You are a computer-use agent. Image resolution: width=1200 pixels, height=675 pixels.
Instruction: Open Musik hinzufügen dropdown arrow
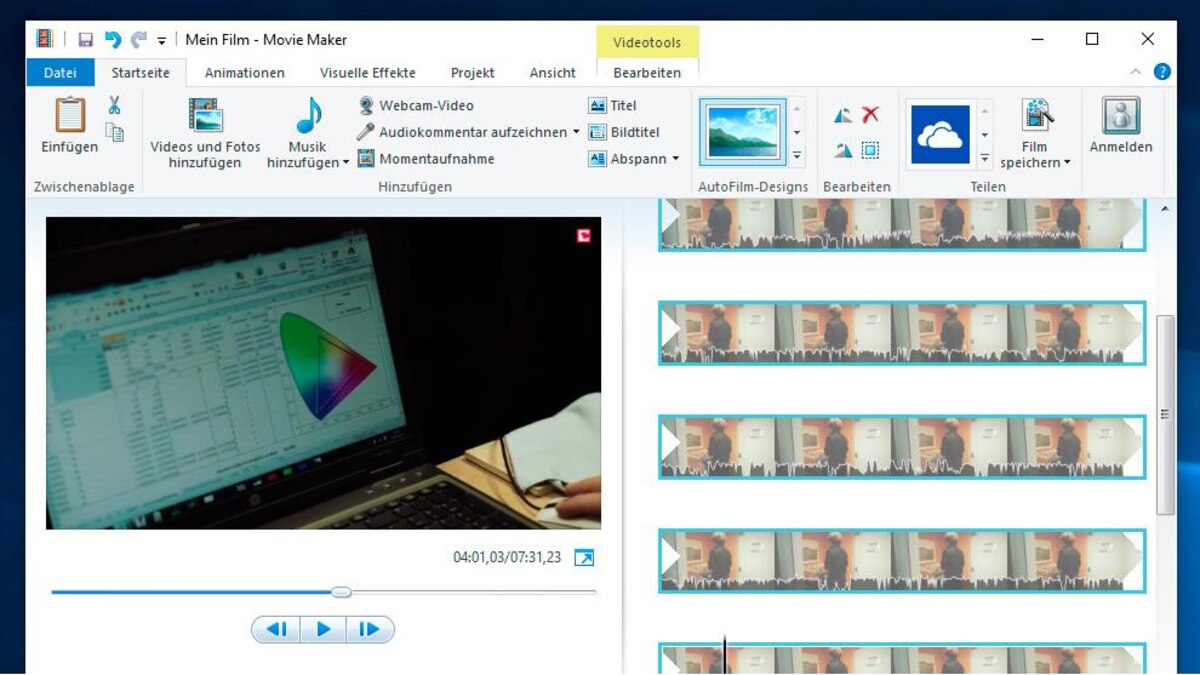pyautogui.click(x=346, y=163)
